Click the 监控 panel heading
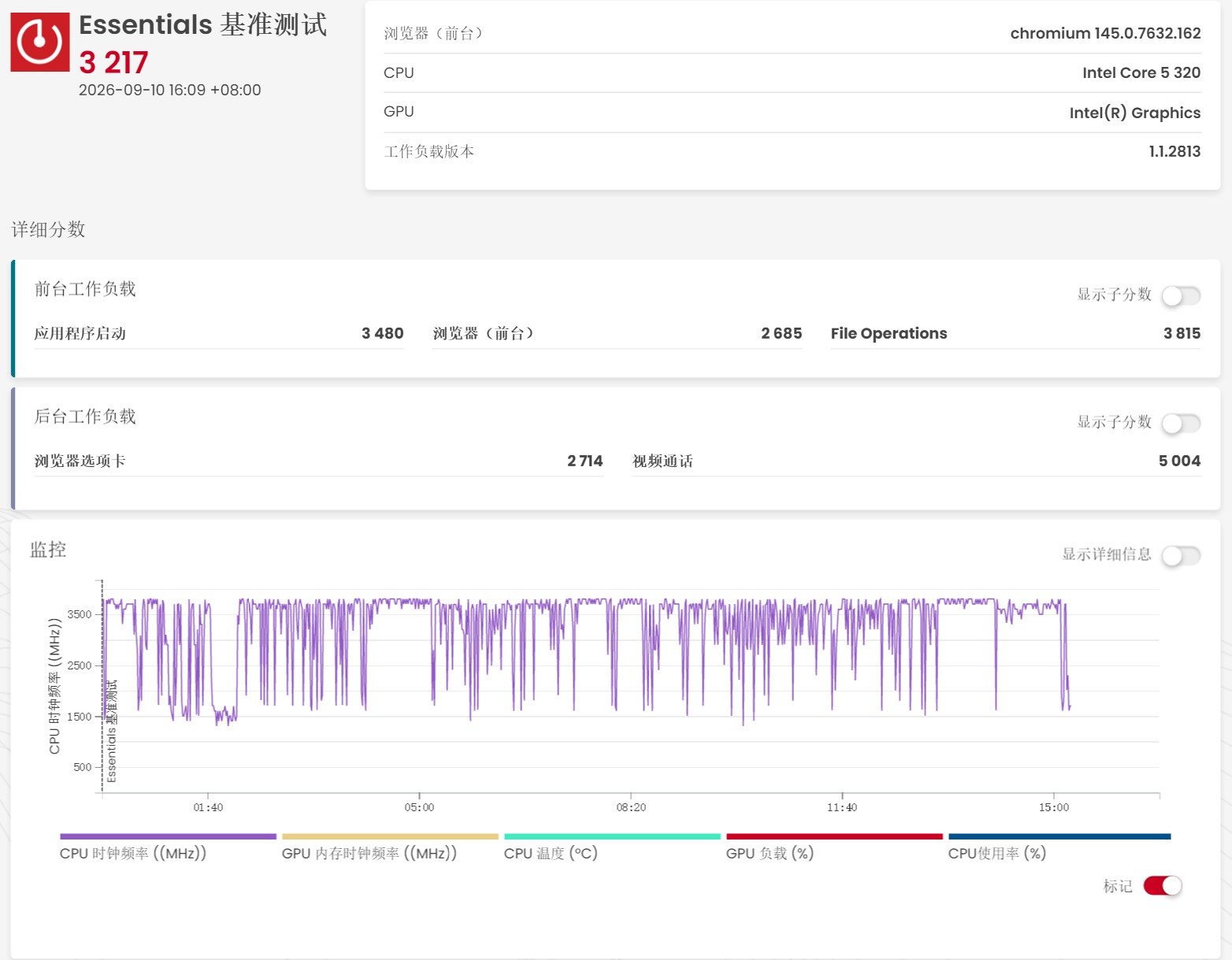Viewport: 1232px width, 960px height. click(48, 550)
